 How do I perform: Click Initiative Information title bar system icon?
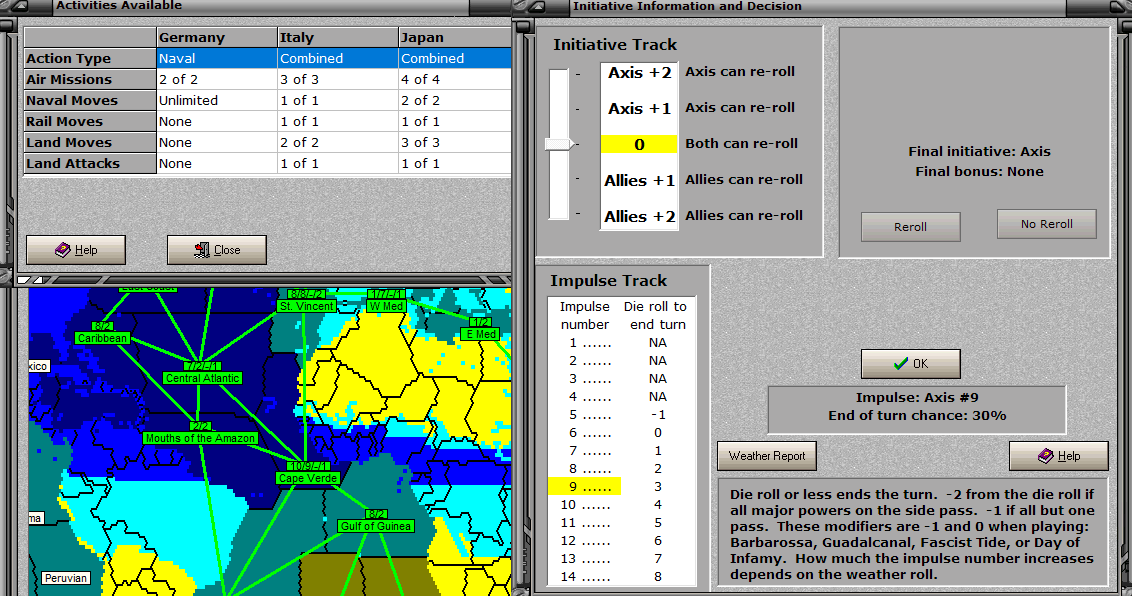tap(537, 6)
